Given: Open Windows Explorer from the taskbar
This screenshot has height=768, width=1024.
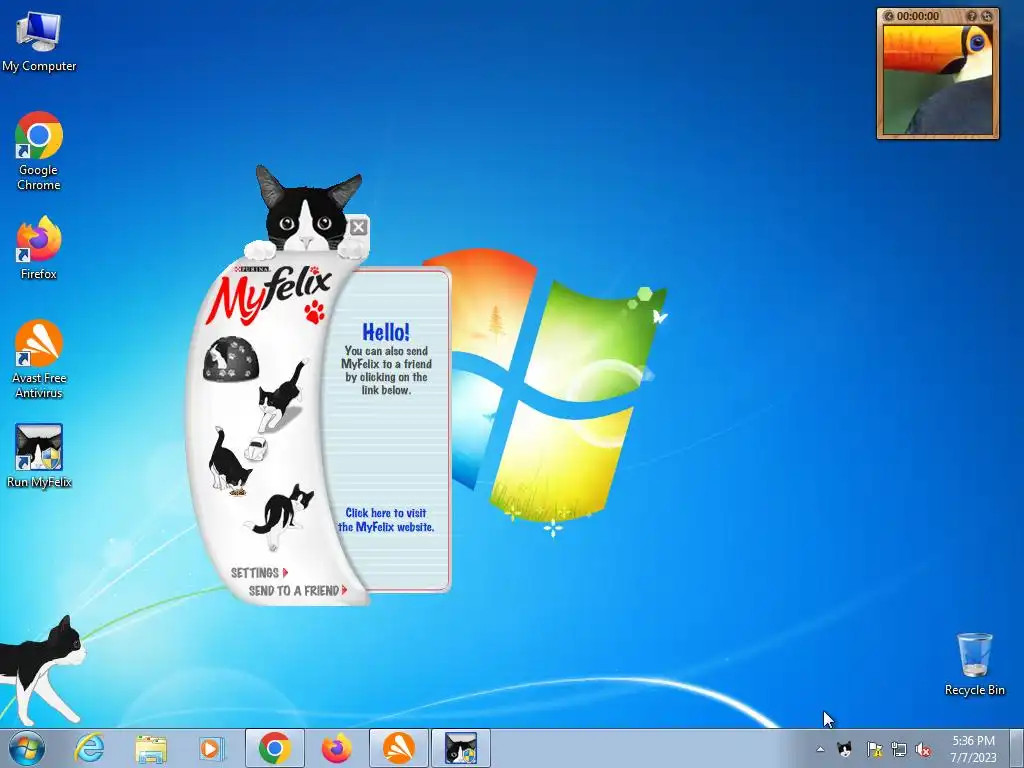Looking at the screenshot, I should pos(151,748).
